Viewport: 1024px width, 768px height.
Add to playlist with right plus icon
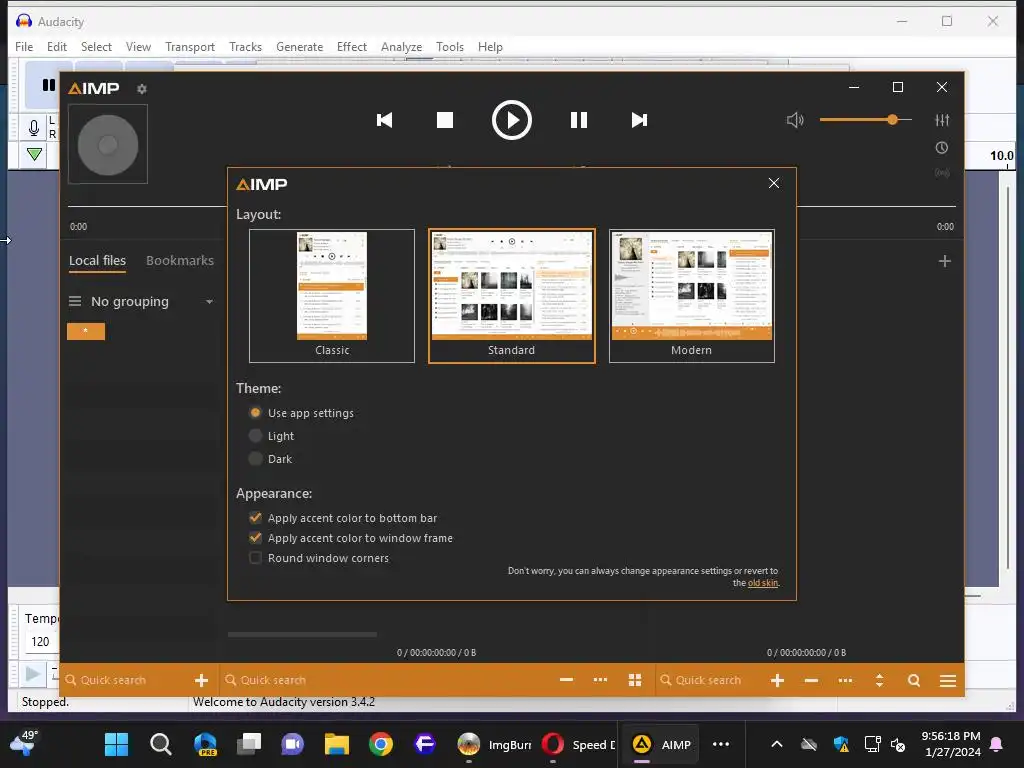(x=777, y=680)
